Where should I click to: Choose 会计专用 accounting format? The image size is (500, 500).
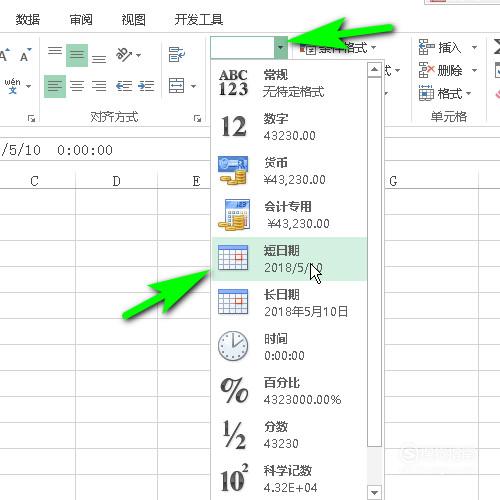(289, 215)
